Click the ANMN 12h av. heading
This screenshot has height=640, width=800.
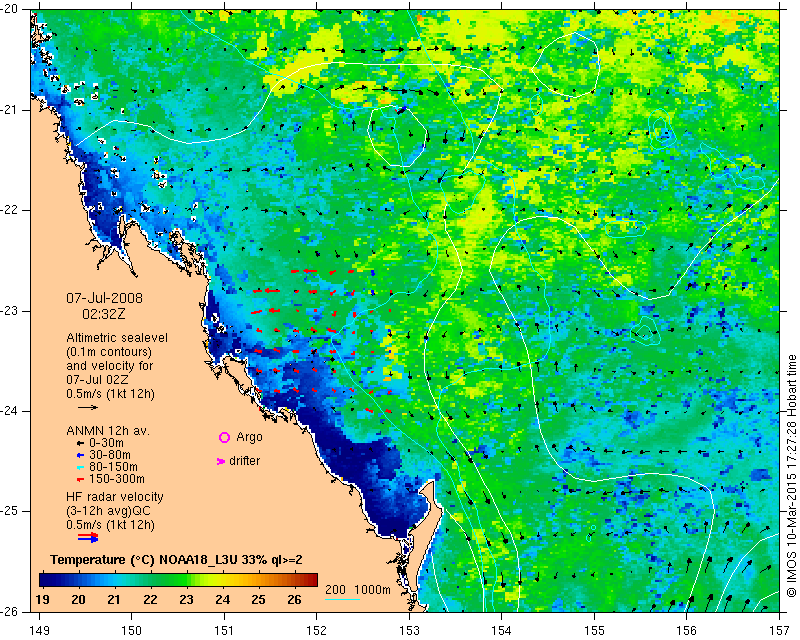tap(108, 431)
